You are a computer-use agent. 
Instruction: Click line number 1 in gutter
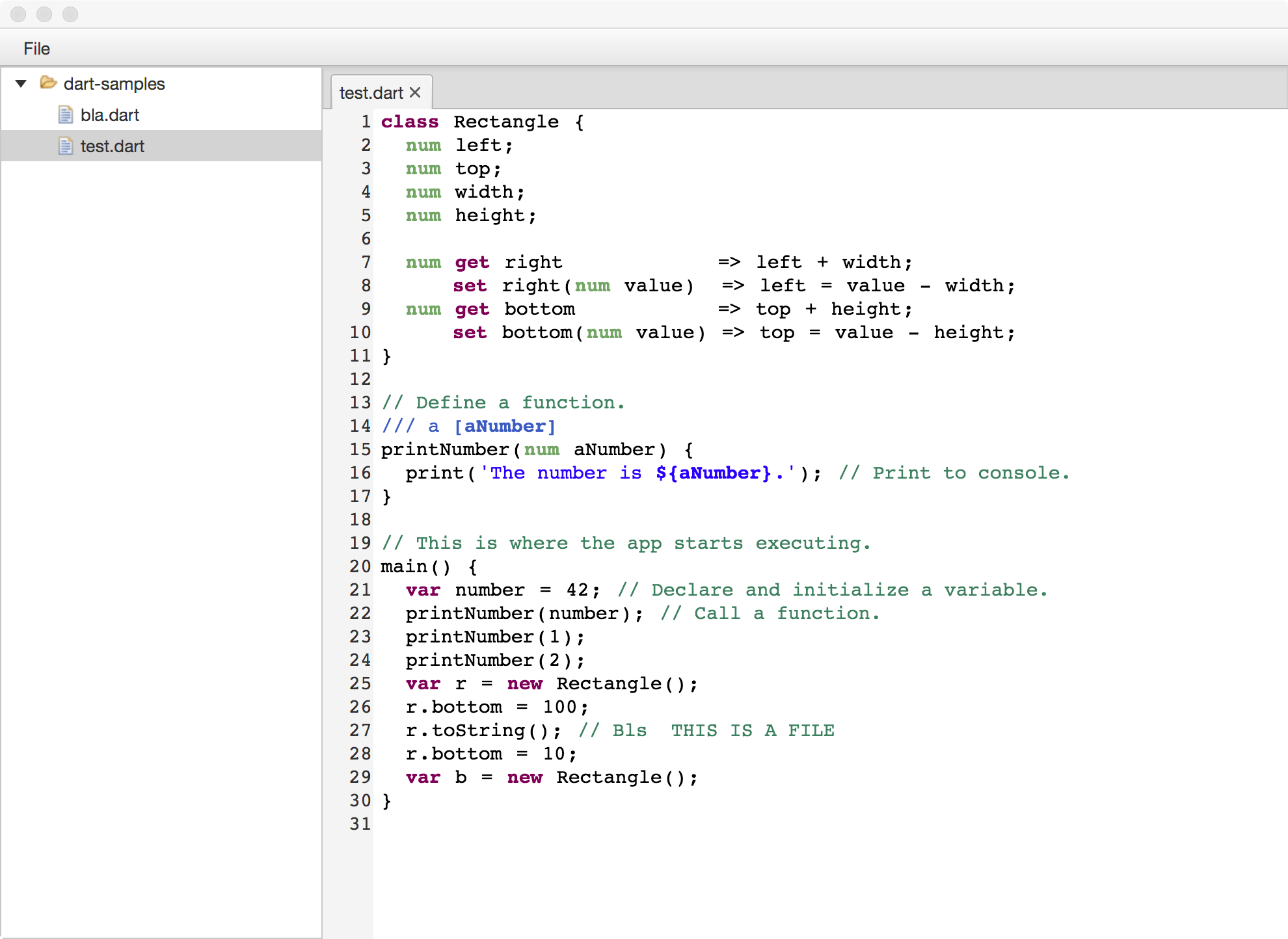pos(366,122)
